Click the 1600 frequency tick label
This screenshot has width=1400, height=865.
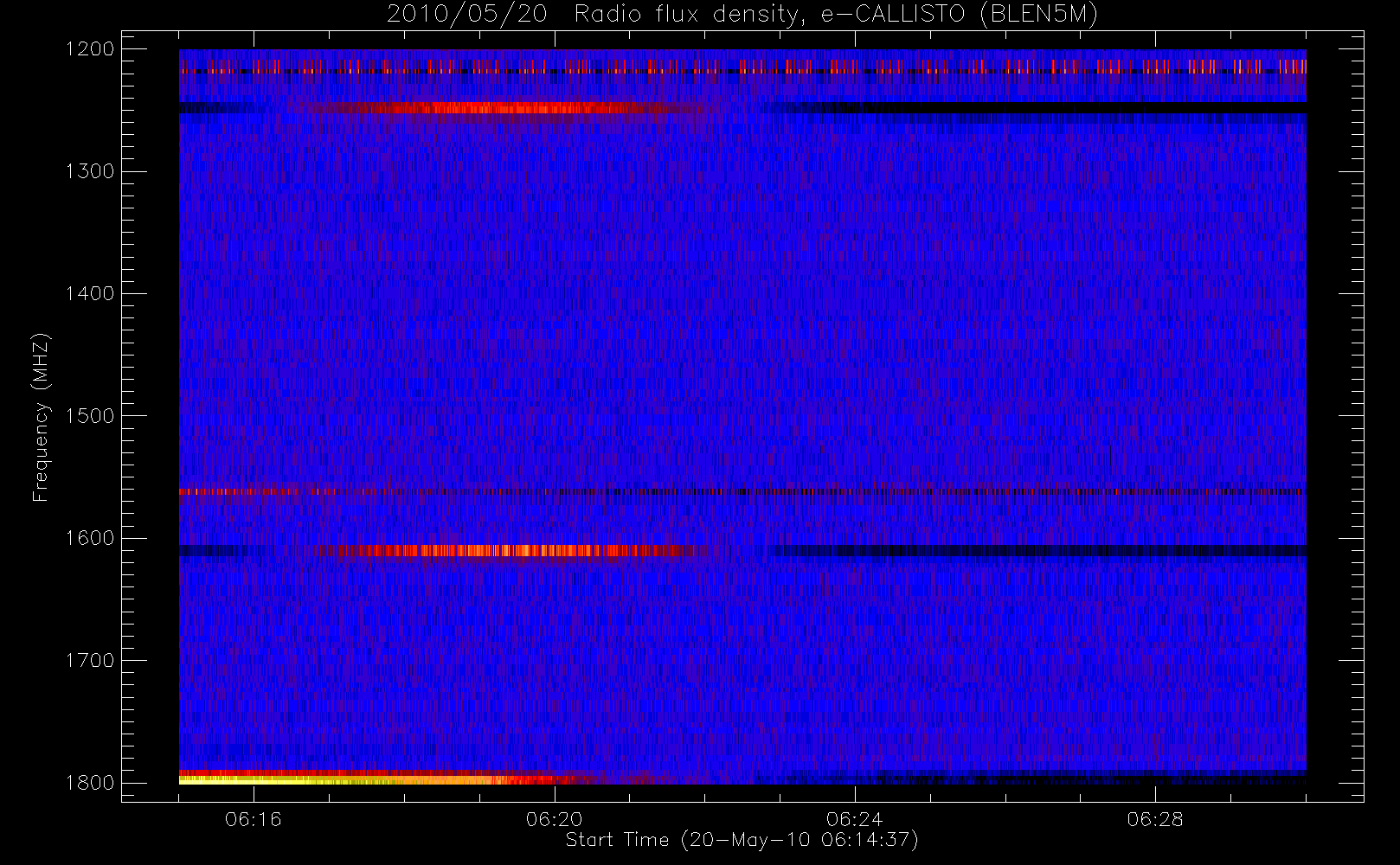point(90,538)
